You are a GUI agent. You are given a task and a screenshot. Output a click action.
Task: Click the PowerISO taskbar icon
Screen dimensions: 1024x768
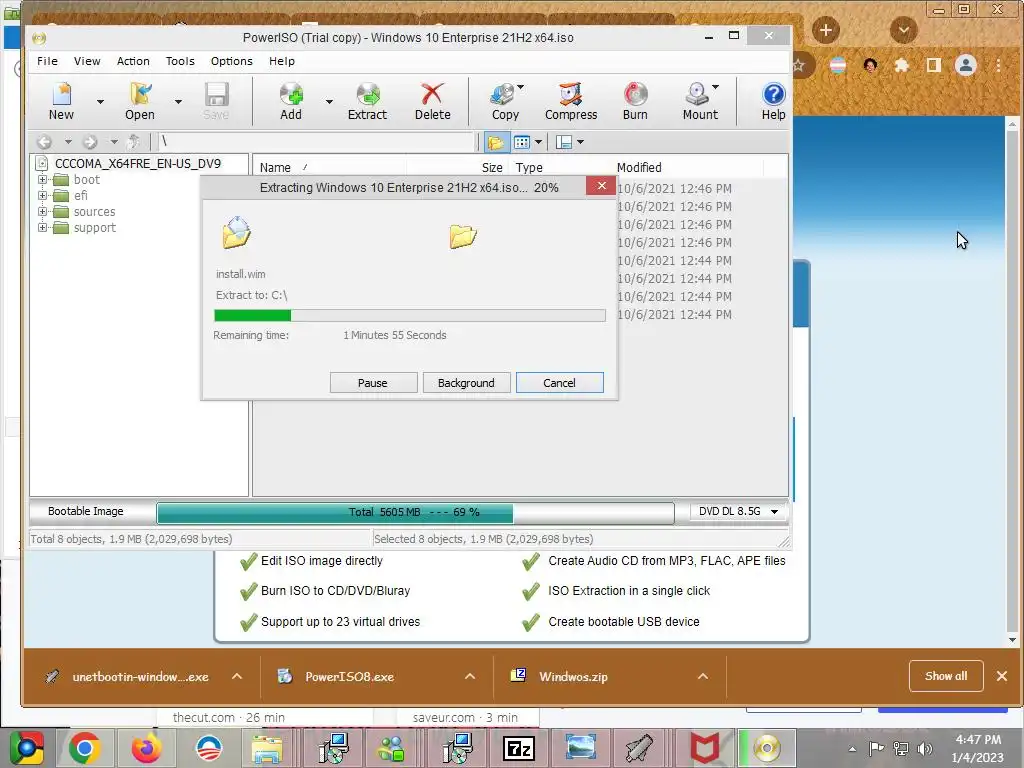(766, 748)
